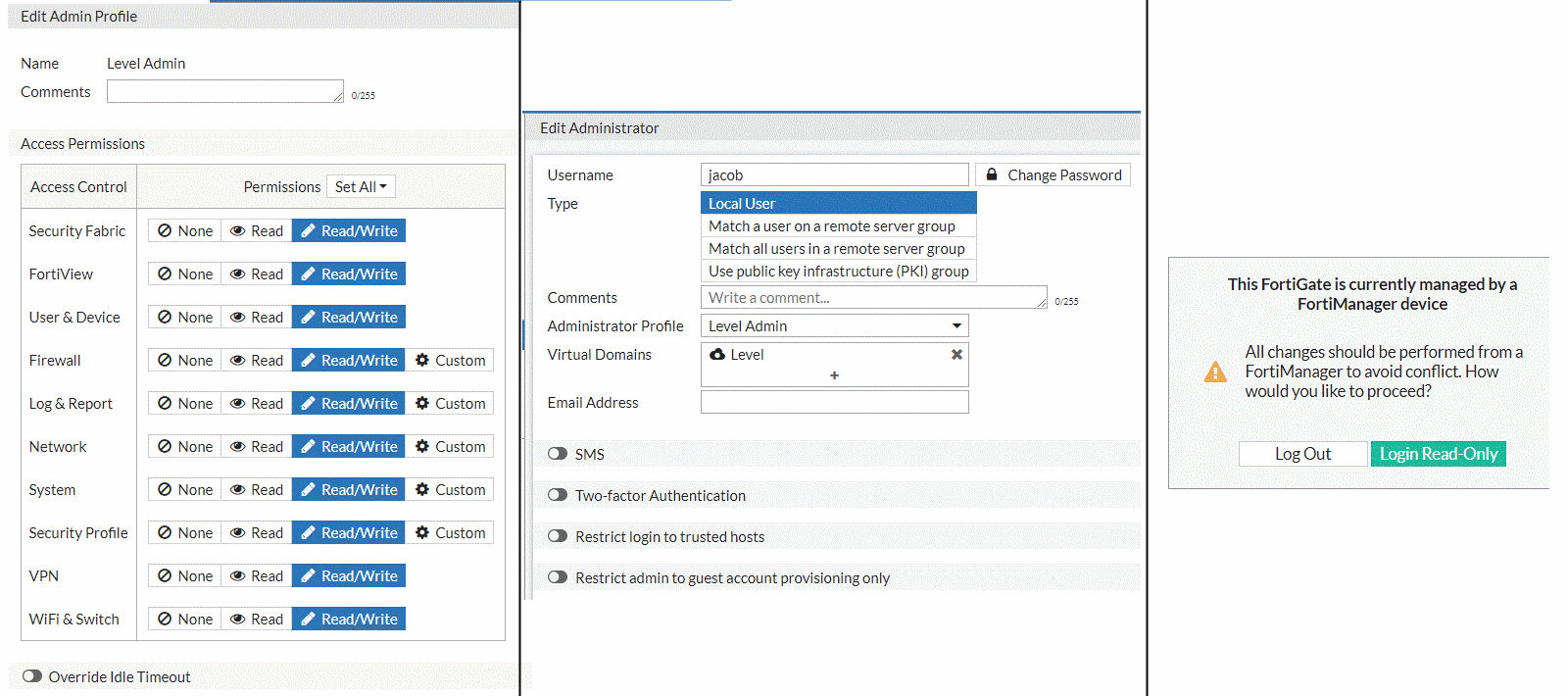Select Use public key infrastructure (PKI) group
The width and height of the screenshot is (1568, 696).
839,271
